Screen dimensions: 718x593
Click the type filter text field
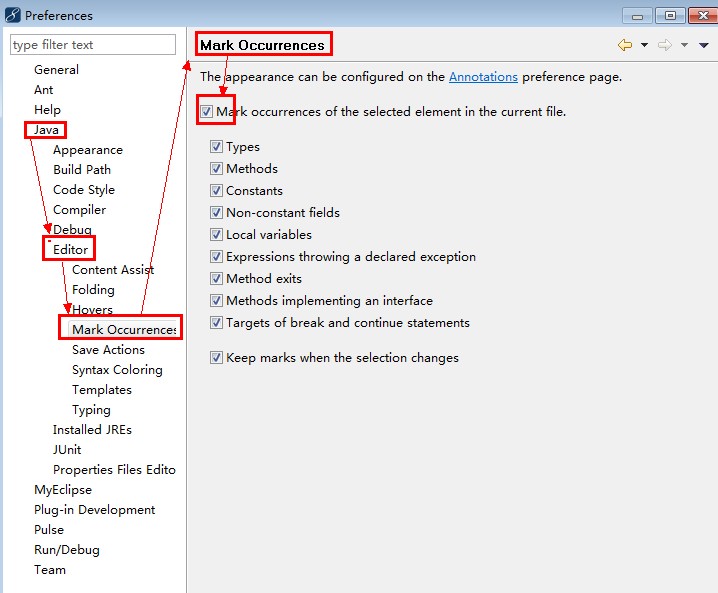(93, 45)
